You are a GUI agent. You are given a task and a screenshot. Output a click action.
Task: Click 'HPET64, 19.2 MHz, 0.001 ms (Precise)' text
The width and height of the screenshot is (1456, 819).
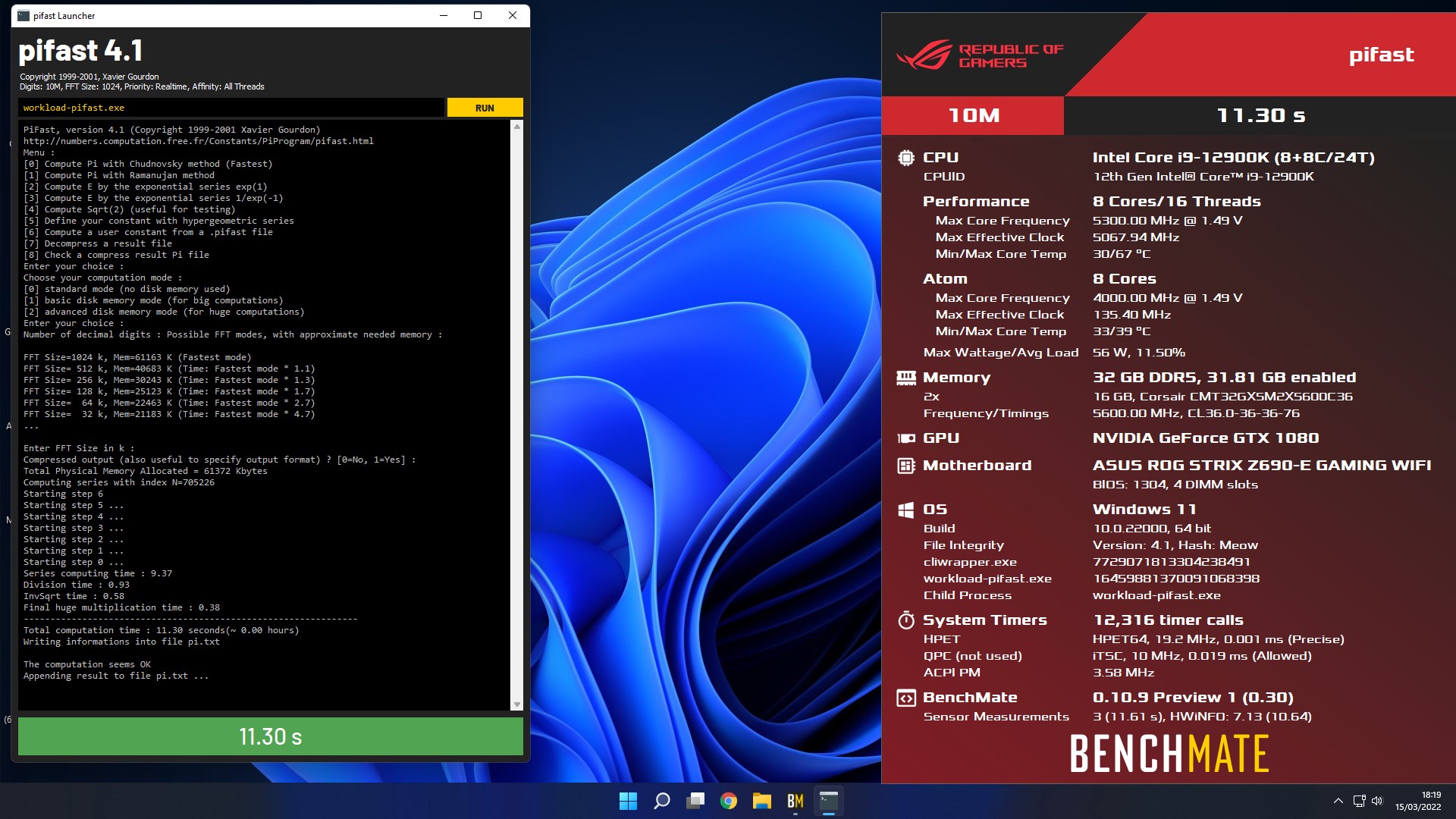[x=1218, y=639]
